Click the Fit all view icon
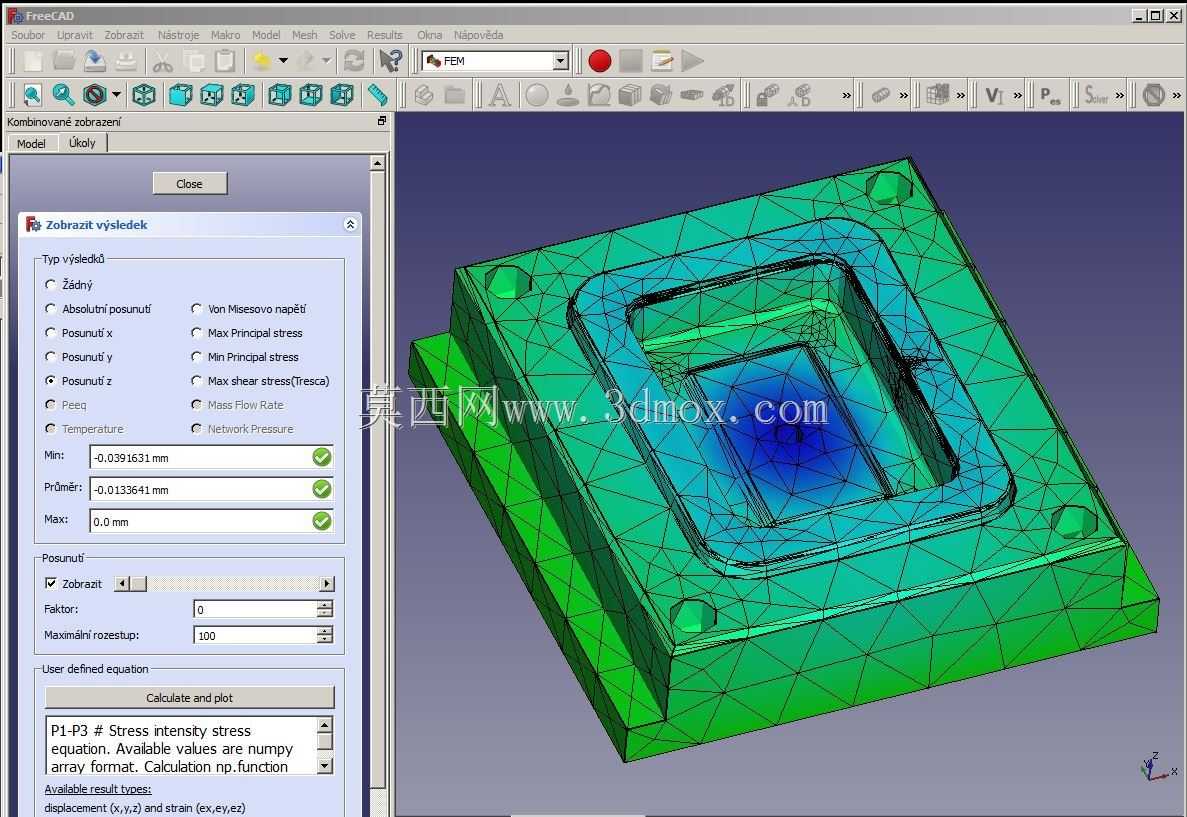This screenshot has height=817, width=1187. click(33, 95)
